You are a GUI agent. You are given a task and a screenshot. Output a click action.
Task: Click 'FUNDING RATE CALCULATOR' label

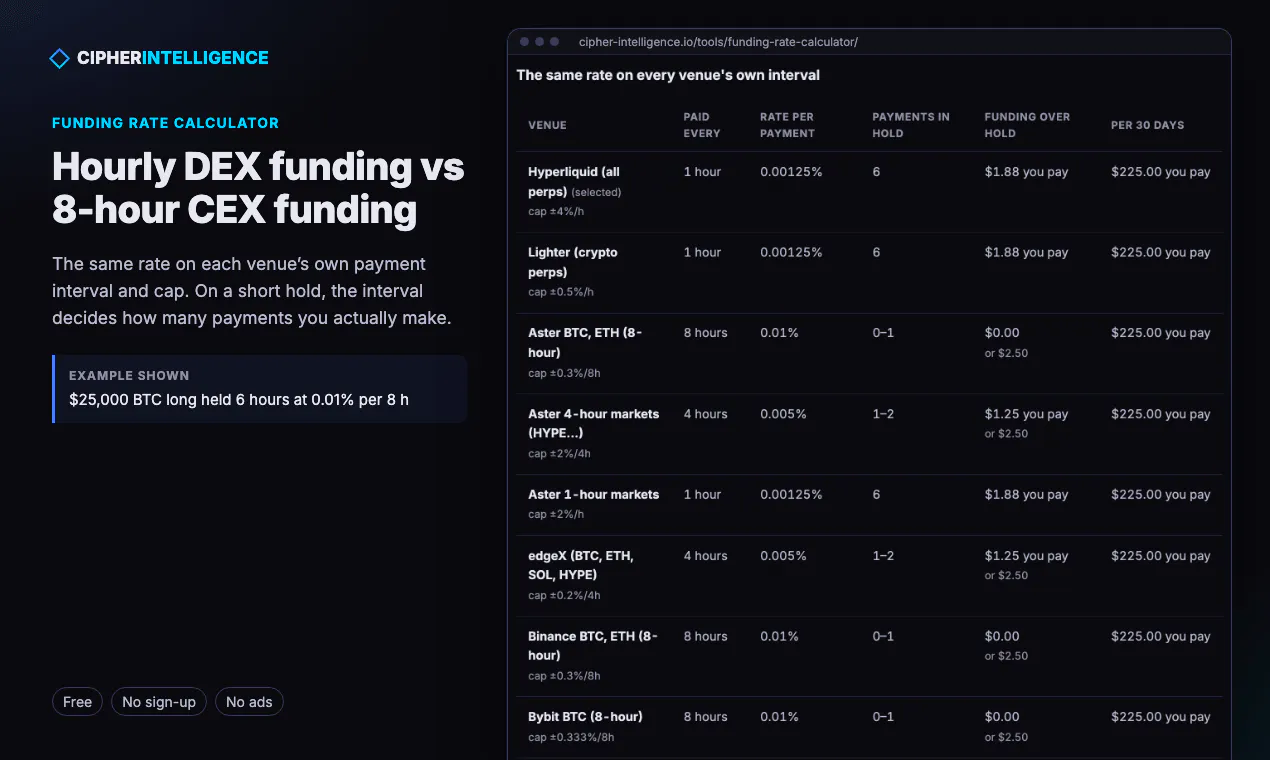pos(165,123)
